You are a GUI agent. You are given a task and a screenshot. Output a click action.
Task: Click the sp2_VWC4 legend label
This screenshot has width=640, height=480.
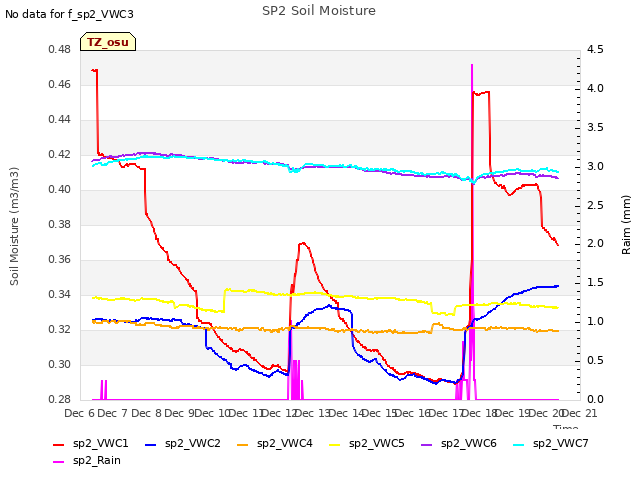pos(284,443)
